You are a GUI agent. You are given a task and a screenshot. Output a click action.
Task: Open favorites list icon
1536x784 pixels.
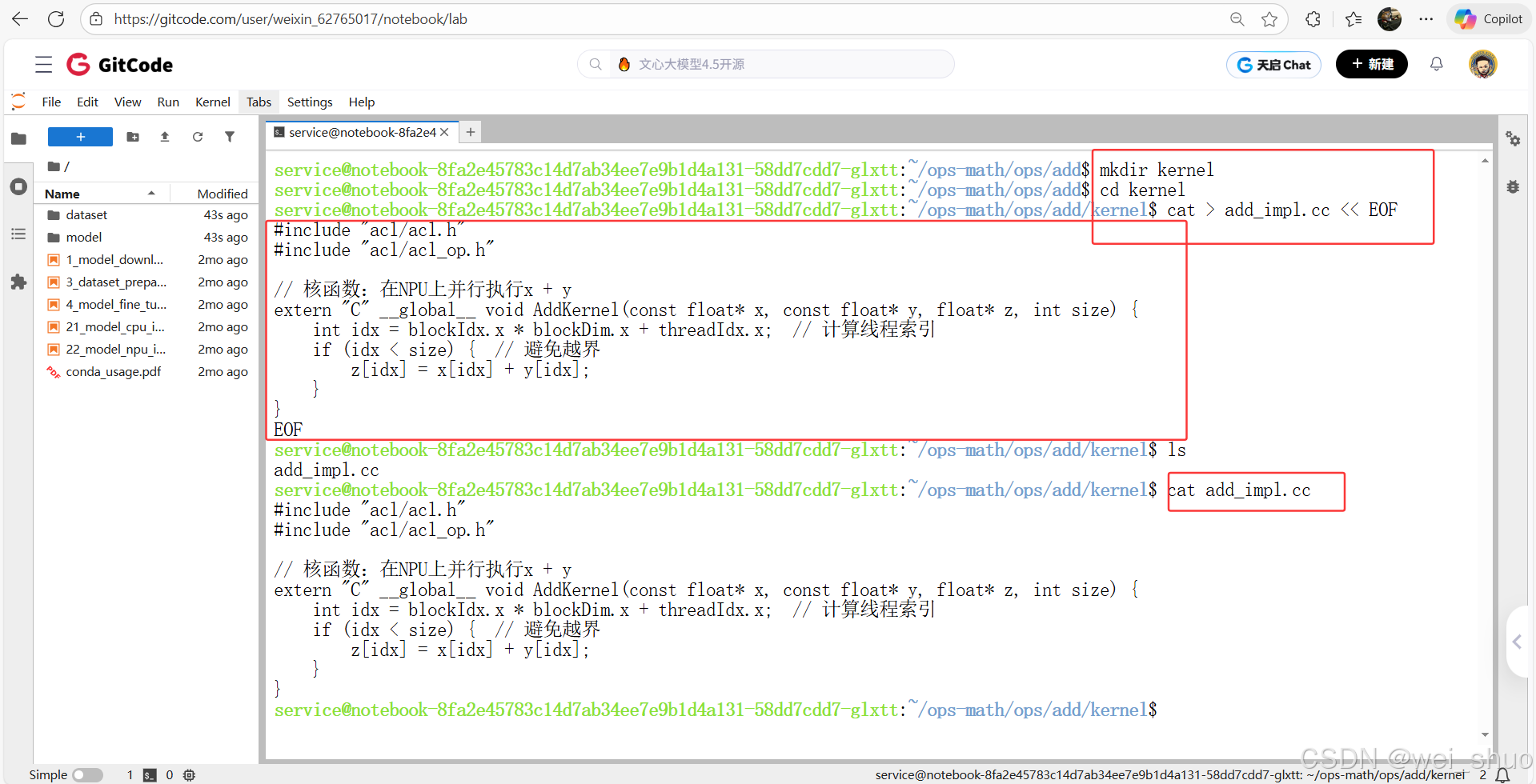pos(1354,19)
